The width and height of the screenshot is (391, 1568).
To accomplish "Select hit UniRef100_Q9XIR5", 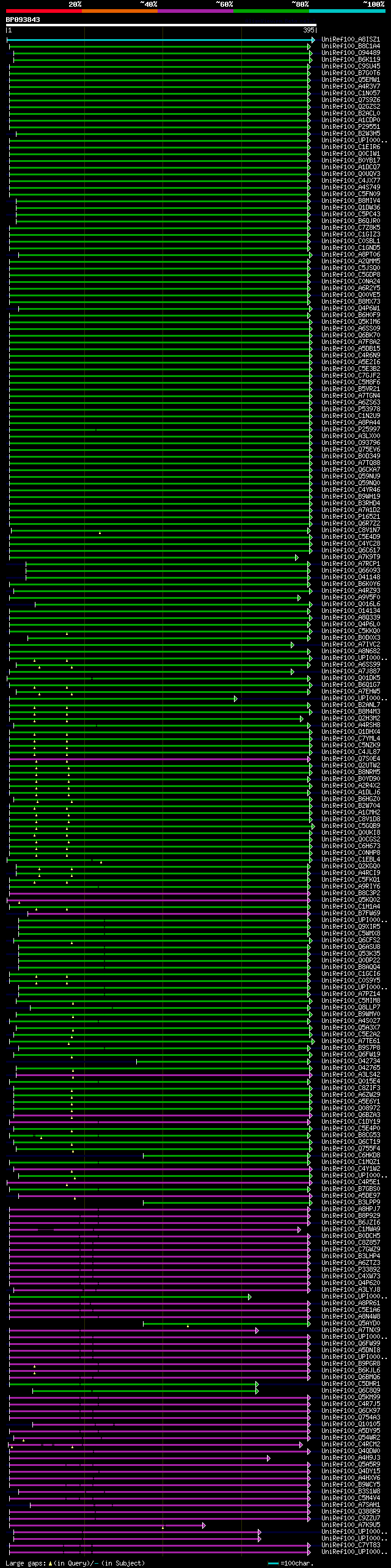I will coord(351,927).
